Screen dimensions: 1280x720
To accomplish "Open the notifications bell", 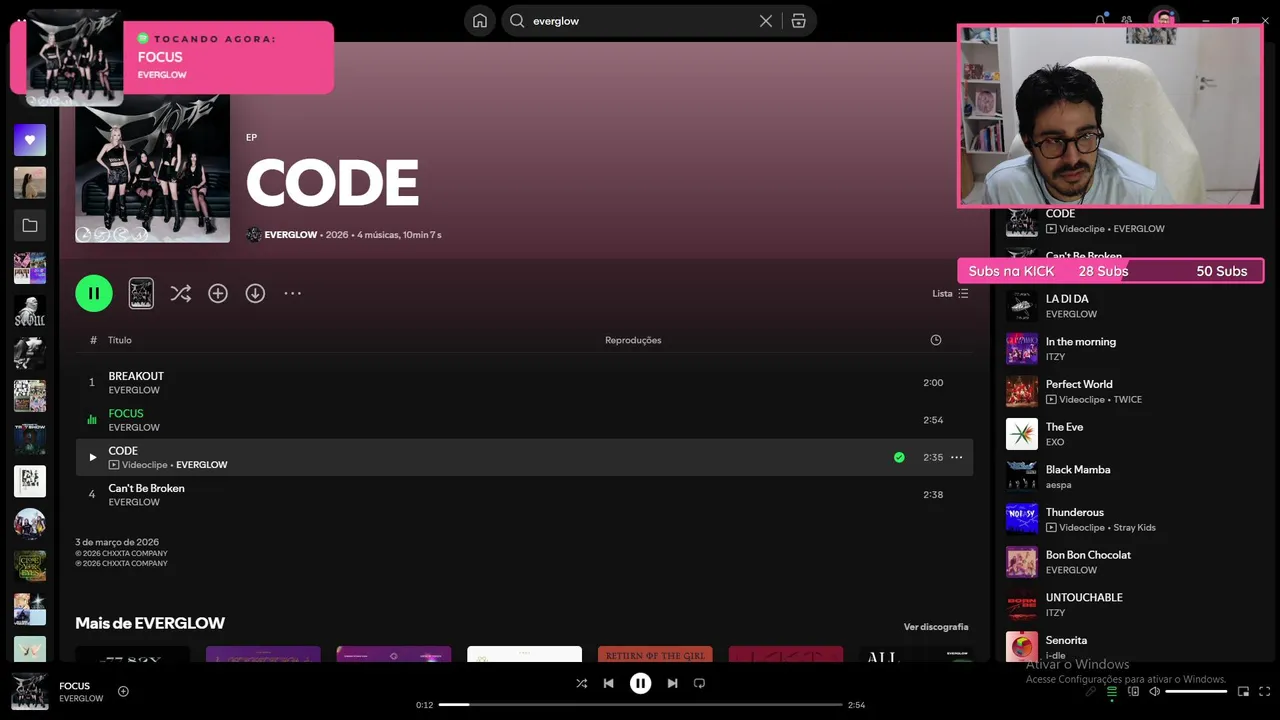I will pos(1100,18).
